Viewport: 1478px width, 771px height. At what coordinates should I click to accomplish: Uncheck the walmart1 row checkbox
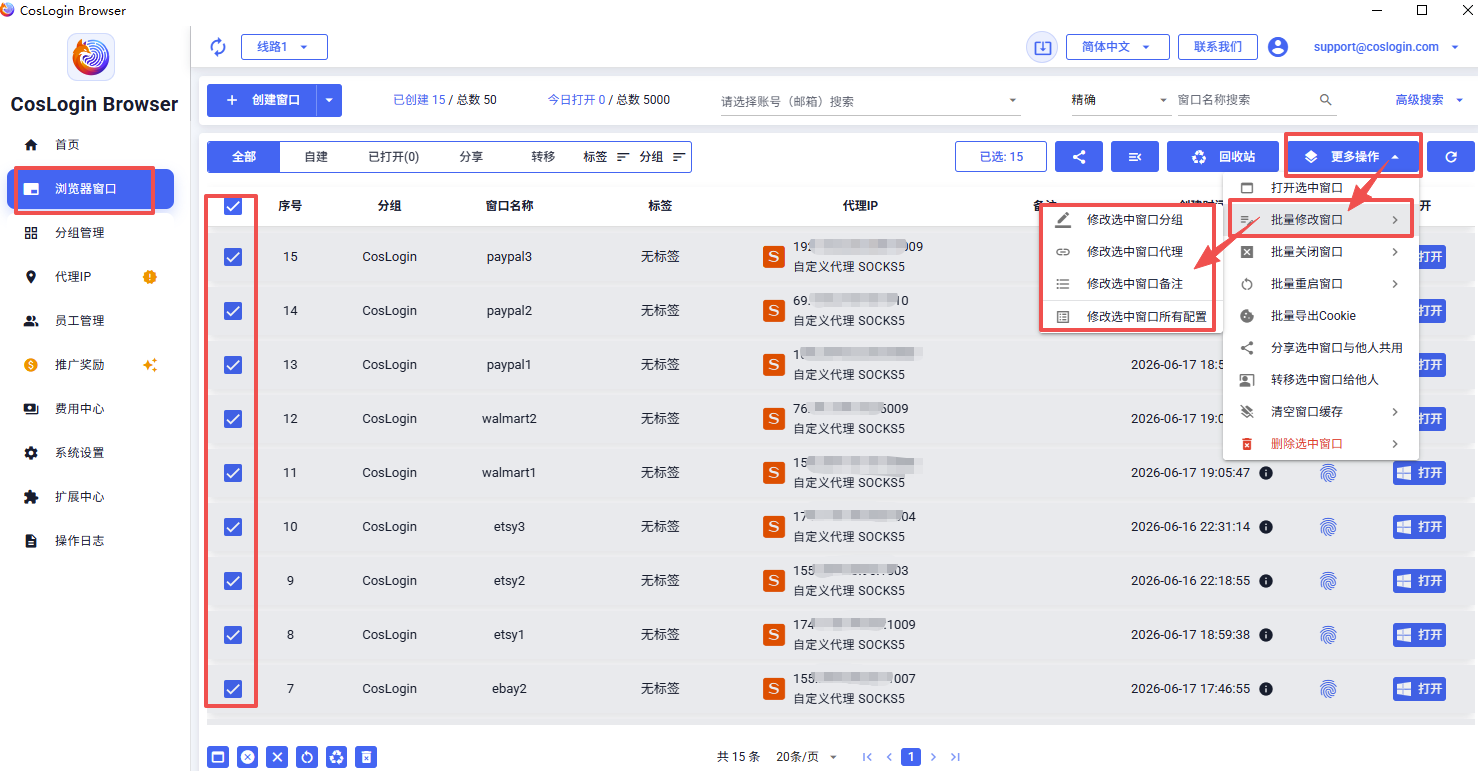pyautogui.click(x=233, y=472)
